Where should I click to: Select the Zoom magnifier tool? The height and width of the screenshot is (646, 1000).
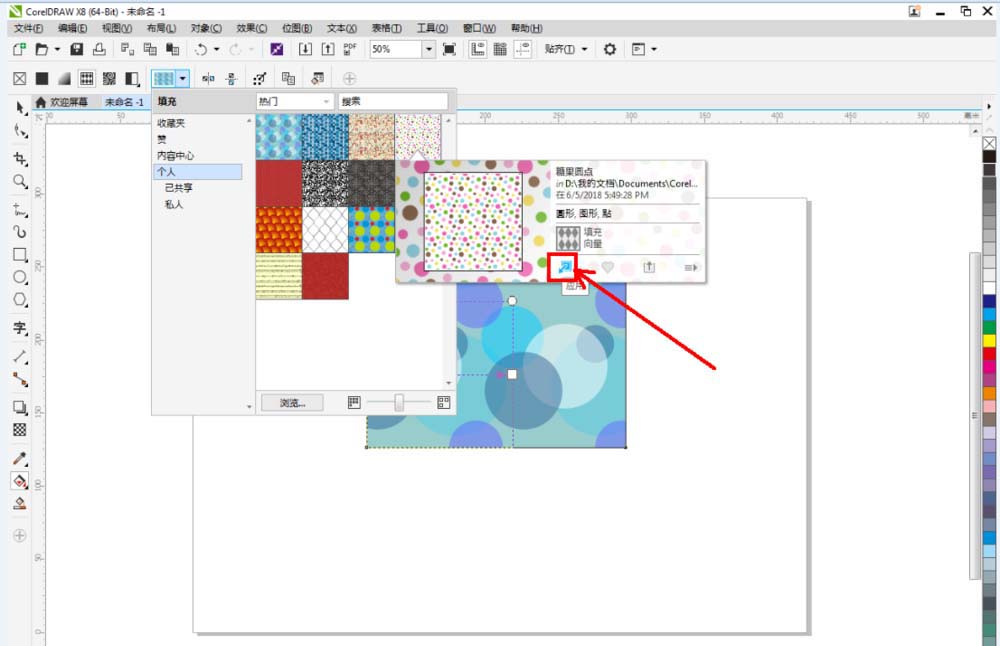[19, 181]
